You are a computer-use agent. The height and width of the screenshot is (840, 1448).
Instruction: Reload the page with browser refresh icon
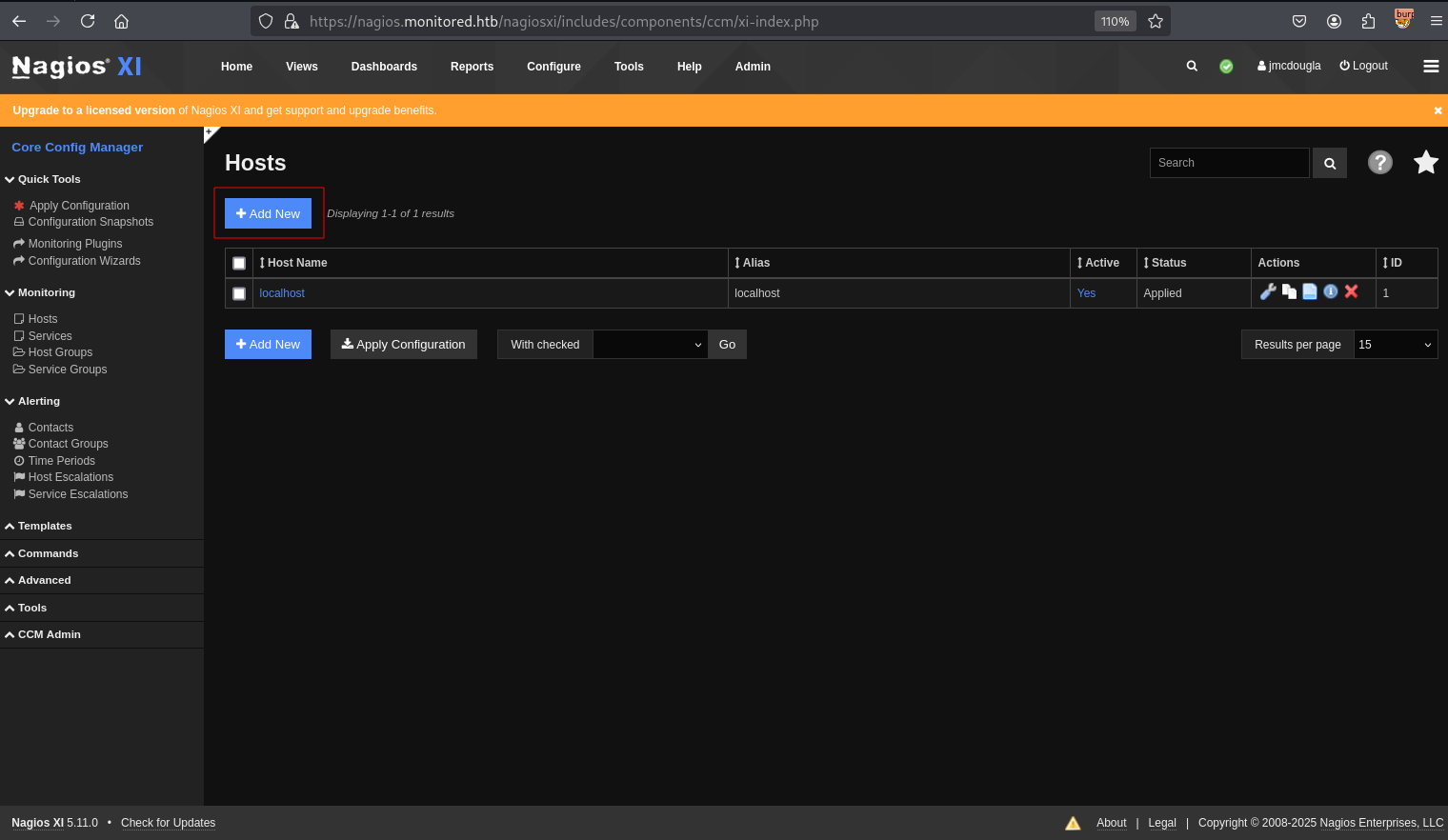click(x=88, y=21)
